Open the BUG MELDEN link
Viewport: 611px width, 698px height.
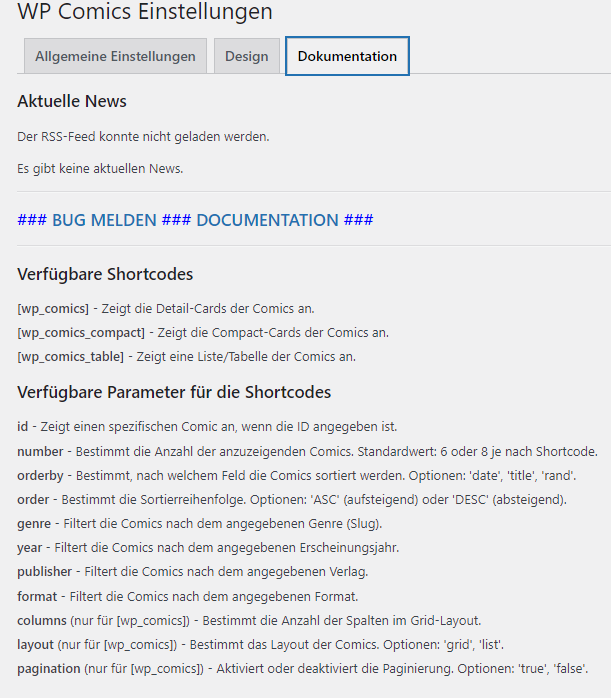click(x=104, y=220)
